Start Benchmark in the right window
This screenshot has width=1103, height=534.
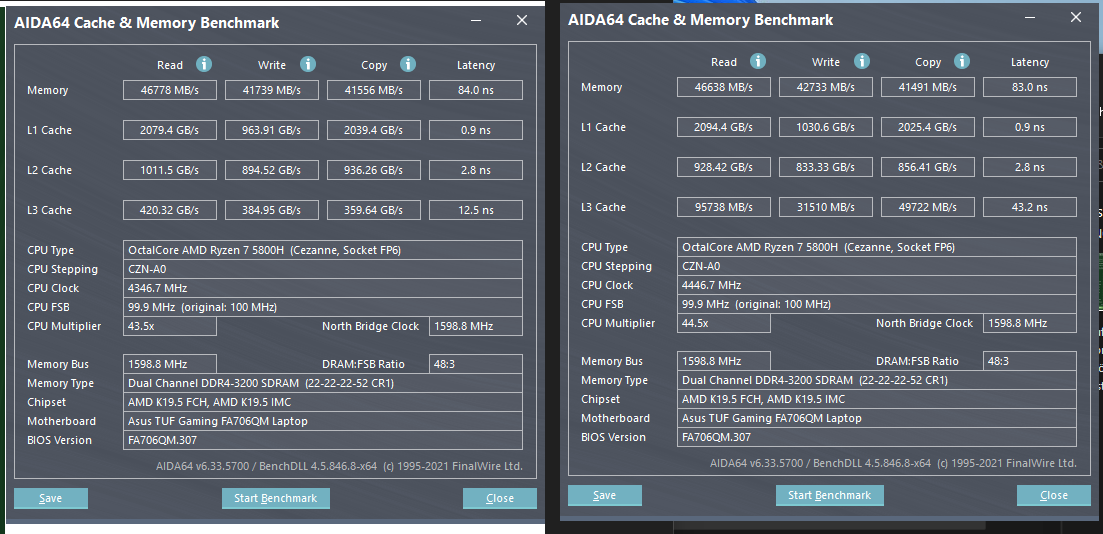pyautogui.click(x=829, y=495)
